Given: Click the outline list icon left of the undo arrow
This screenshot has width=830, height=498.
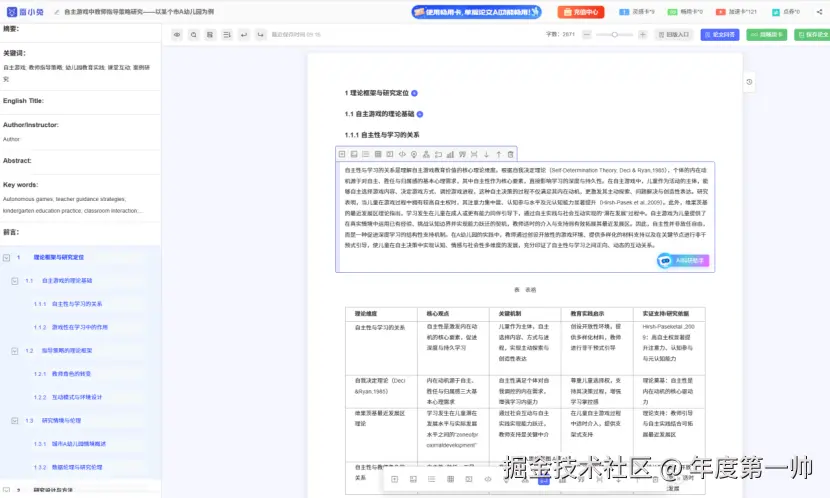Looking at the screenshot, I should click(x=227, y=34).
